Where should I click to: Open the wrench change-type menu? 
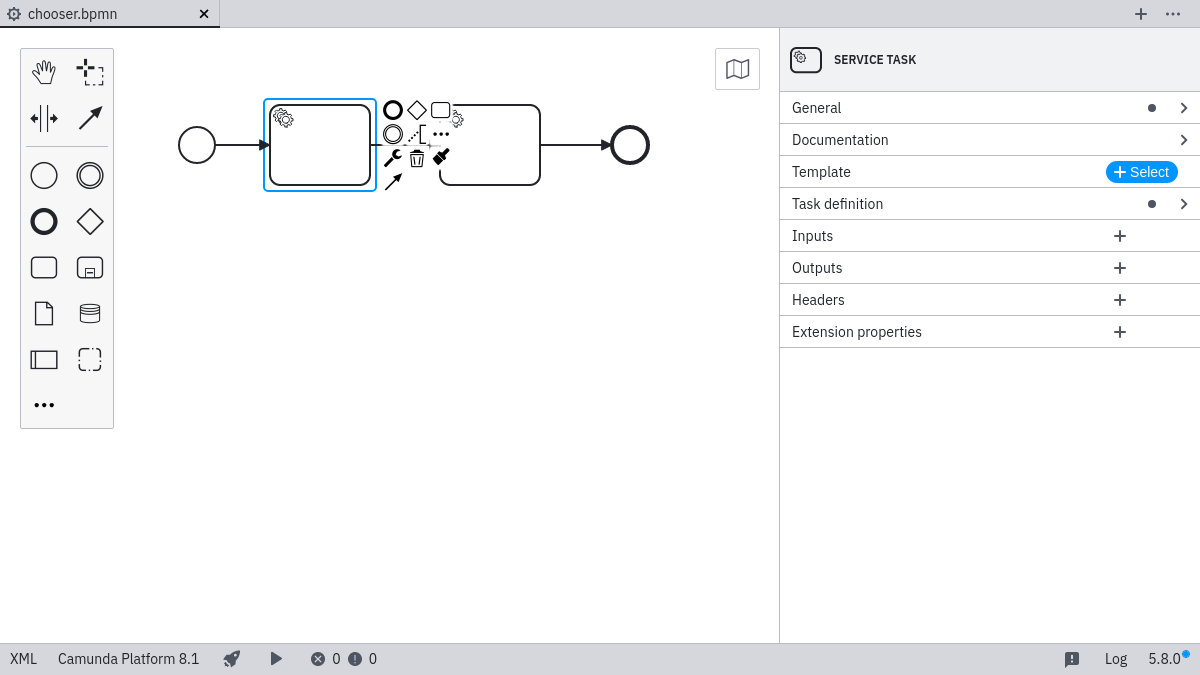click(x=392, y=158)
